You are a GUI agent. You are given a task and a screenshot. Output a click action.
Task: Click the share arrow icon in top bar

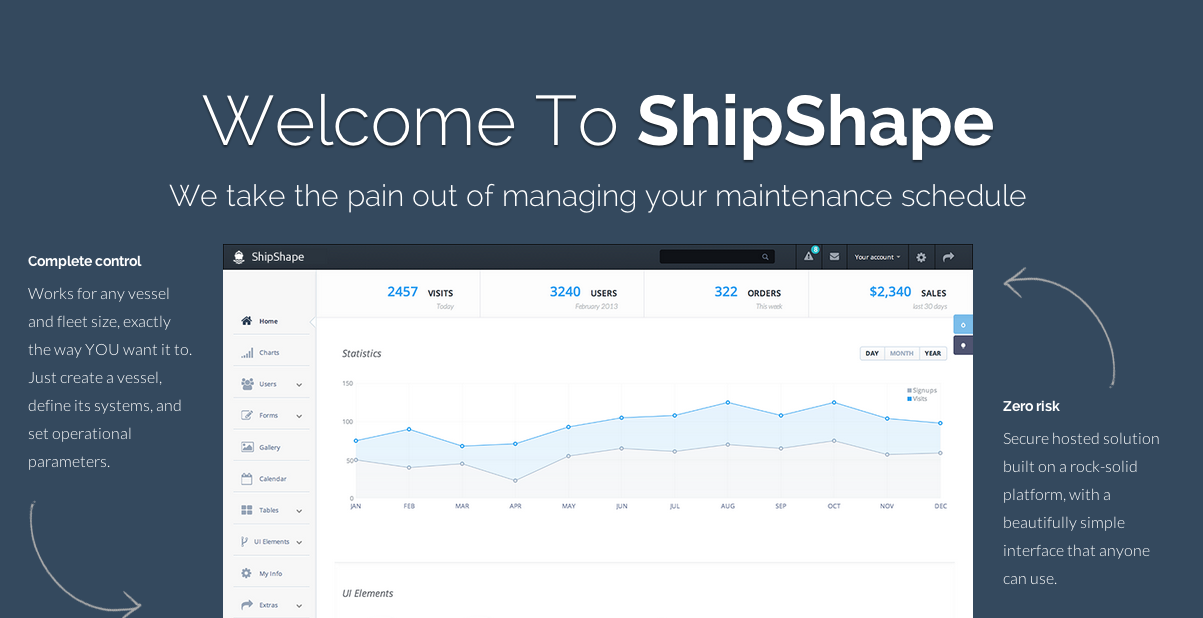coord(948,257)
